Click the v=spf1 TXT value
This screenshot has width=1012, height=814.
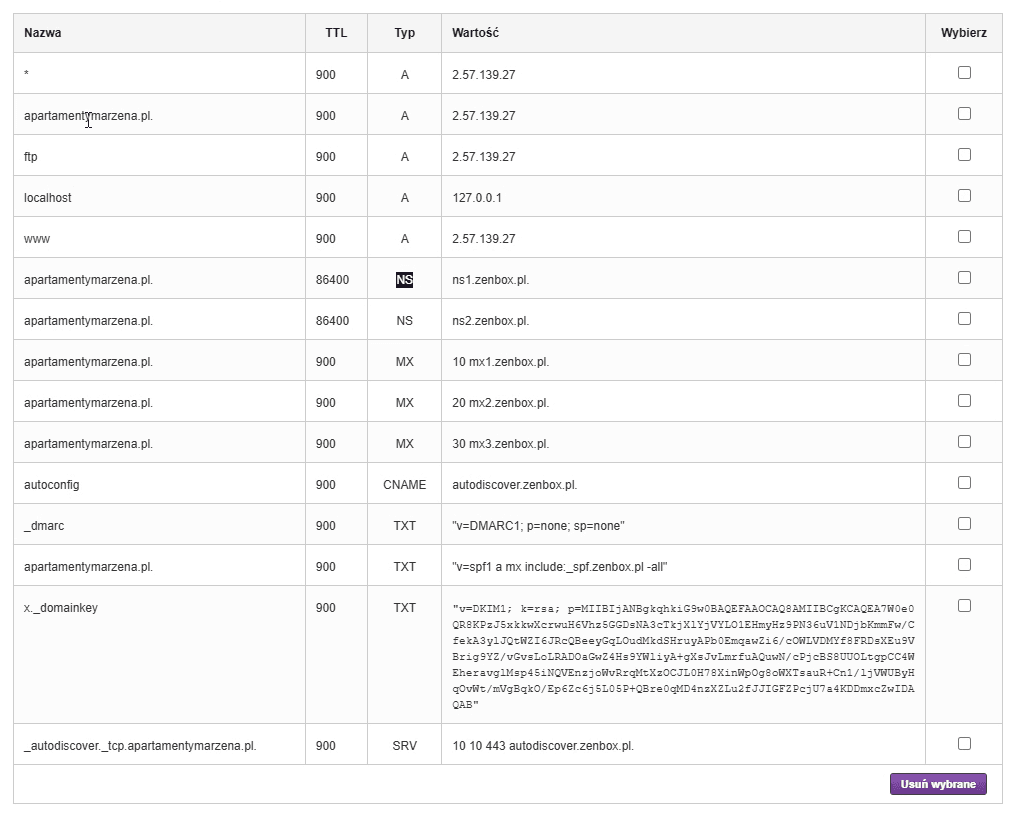(560, 567)
